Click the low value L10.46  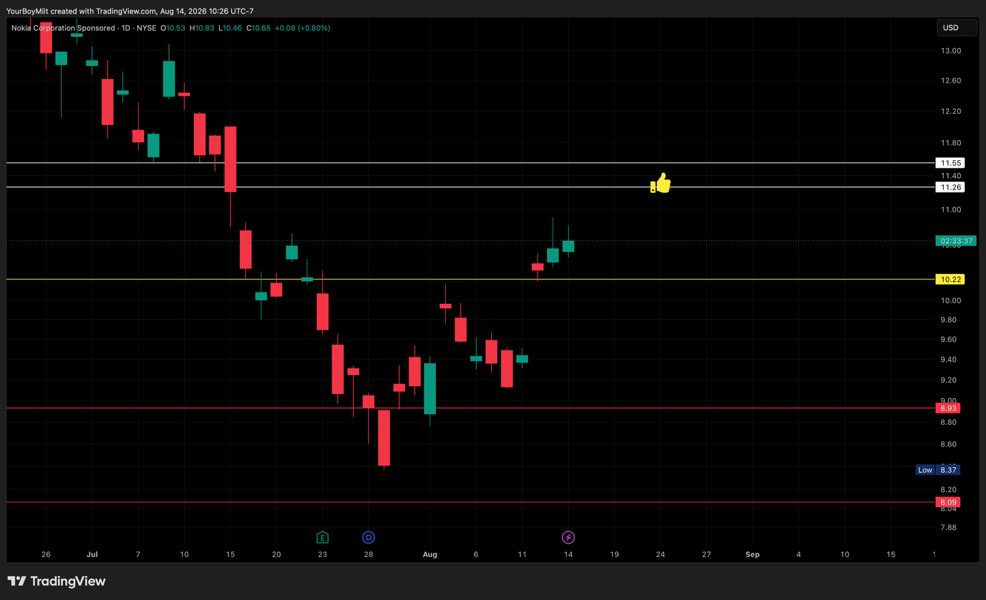[230, 28]
